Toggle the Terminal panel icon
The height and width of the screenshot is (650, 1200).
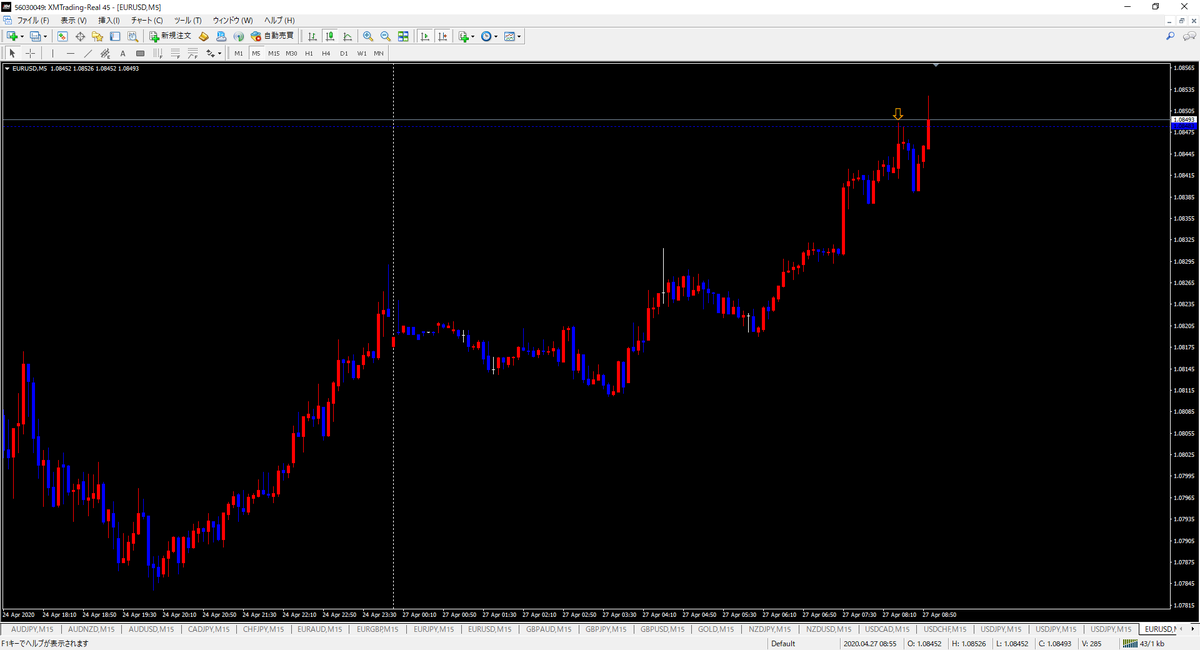click(x=115, y=36)
